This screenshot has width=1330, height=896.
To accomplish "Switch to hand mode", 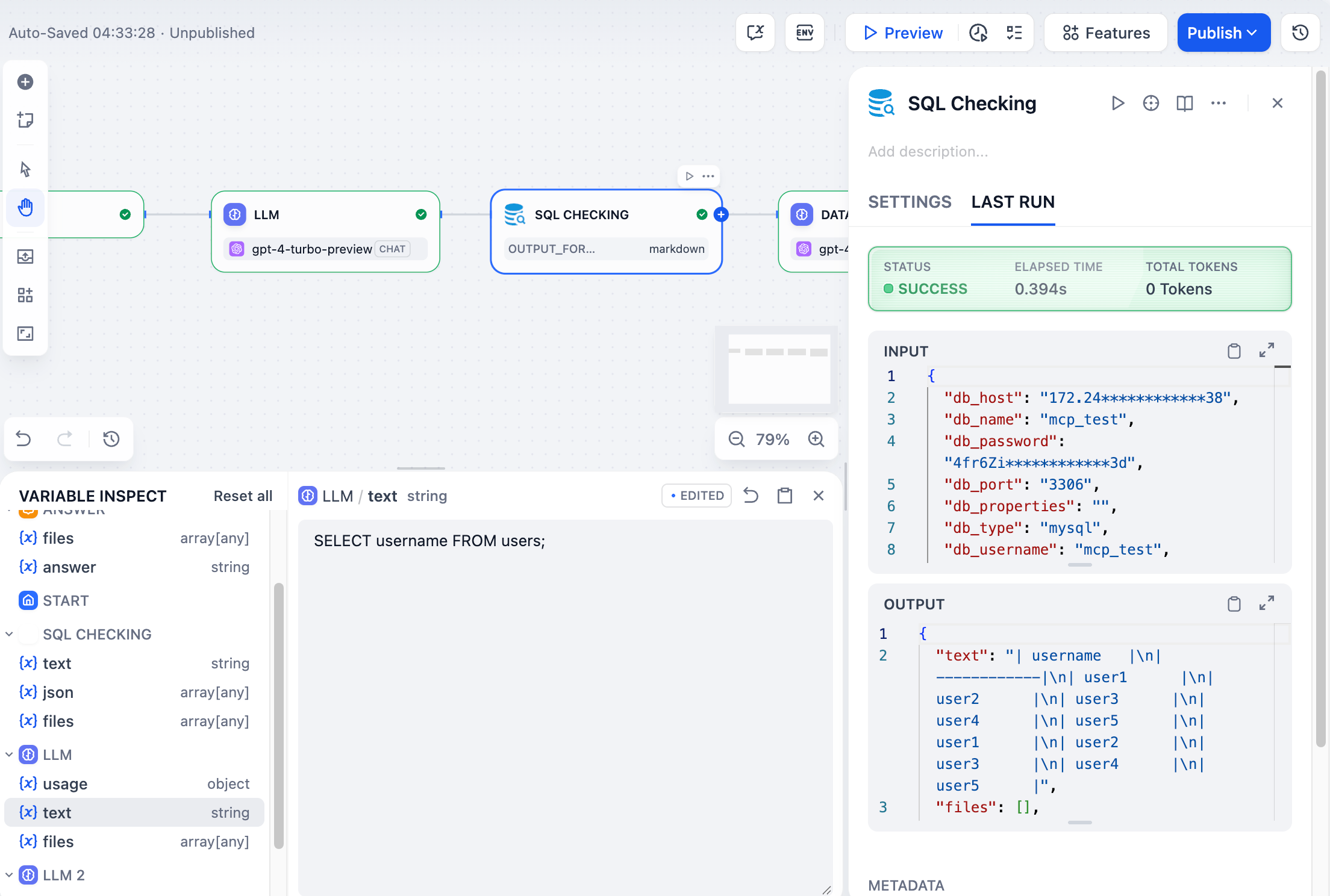I will tap(25, 208).
